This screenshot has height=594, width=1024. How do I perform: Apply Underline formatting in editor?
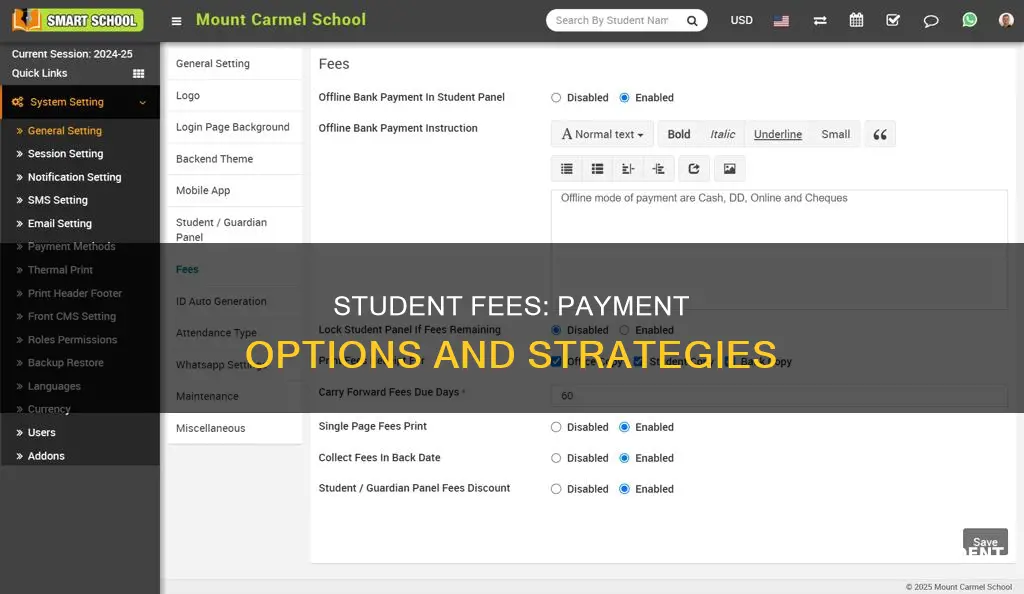coord(777,134)
